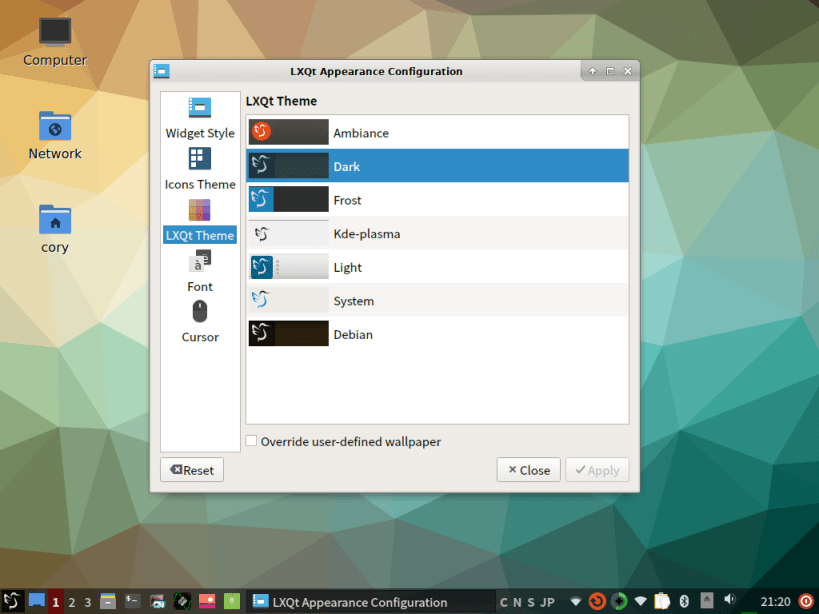Open the screenshot tool in the panel

click(x=157, y=601)
